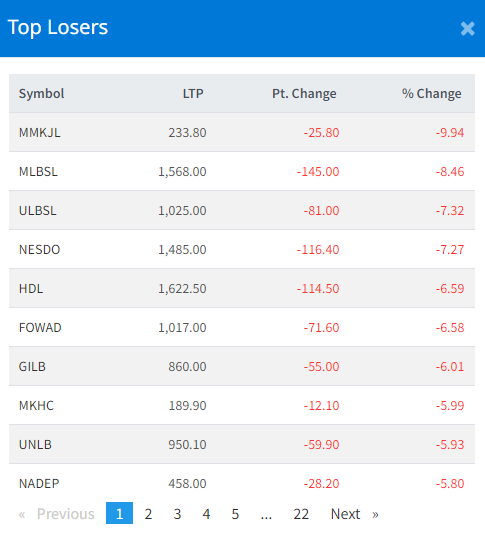485x551 pixels.
Task: Sort by Symbol column header
Action: click(x=41, y=93)
